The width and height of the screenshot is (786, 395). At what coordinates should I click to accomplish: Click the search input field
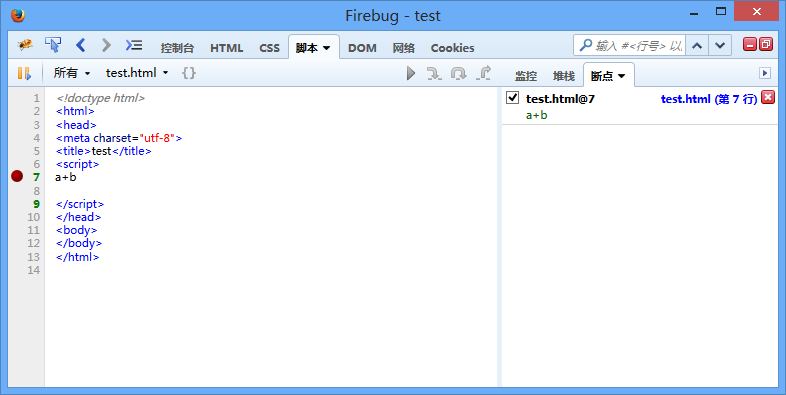[x=639, y=46]
